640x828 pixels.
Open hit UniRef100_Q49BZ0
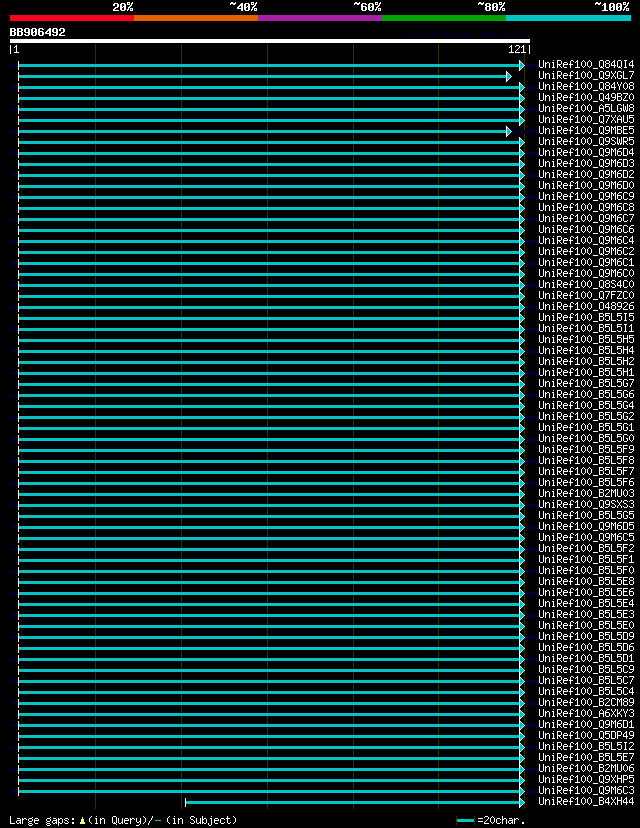(586, 98)
